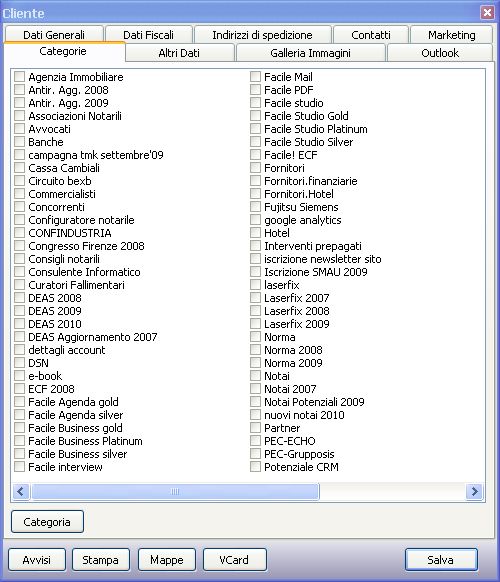
Task: Enable the Norma 2009 checkbox
Action: coord(255,363)
